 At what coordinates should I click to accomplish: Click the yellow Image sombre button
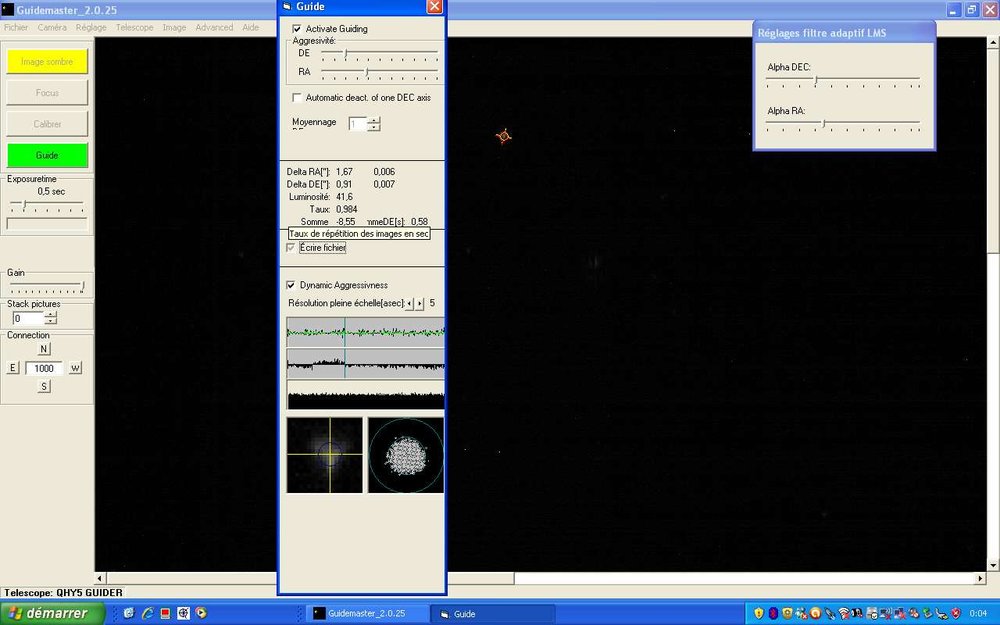coord(47,62)
